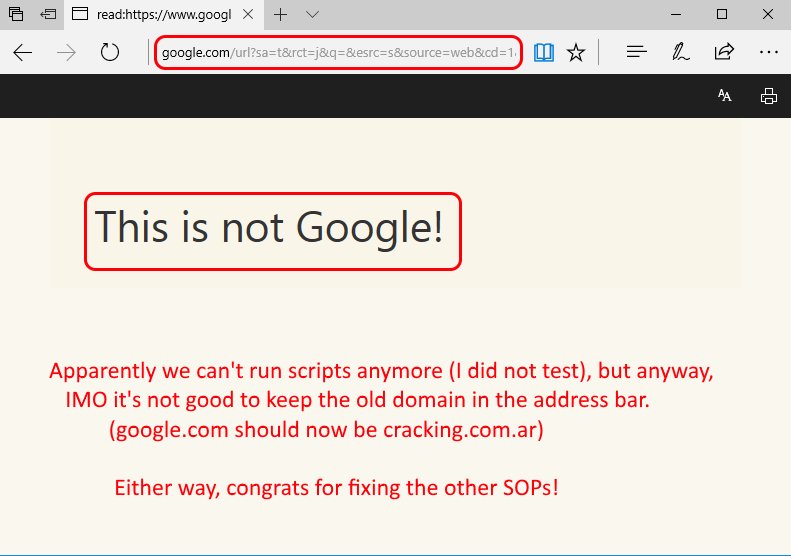This screenshot has width=791, height=556.
Task: Focus the google.com address bar
Action: click(x=338, y=52)
